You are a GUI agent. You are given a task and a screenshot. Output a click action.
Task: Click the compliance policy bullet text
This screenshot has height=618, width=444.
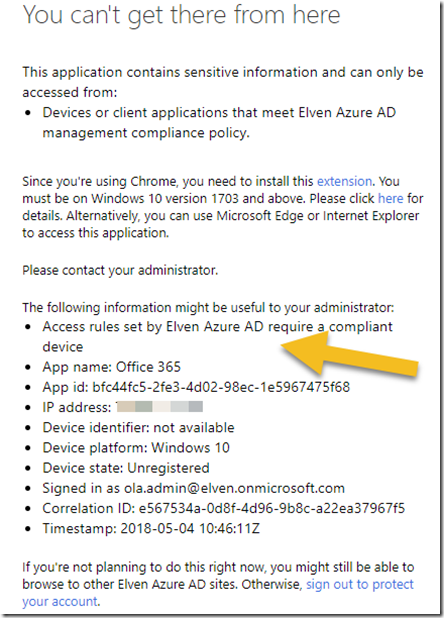point(219,123)
